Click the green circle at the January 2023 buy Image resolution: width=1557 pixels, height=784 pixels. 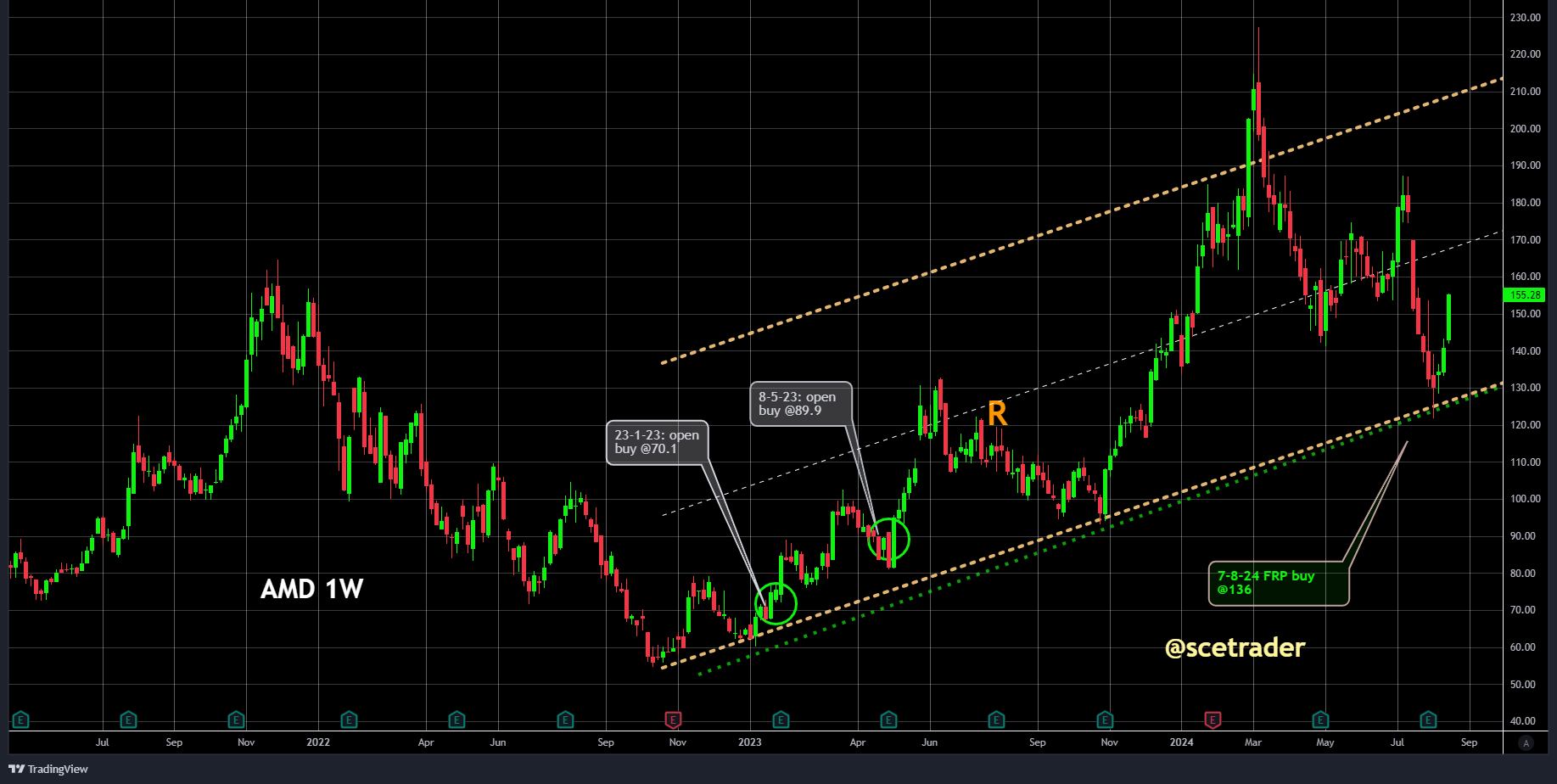[x=776, y=604]
